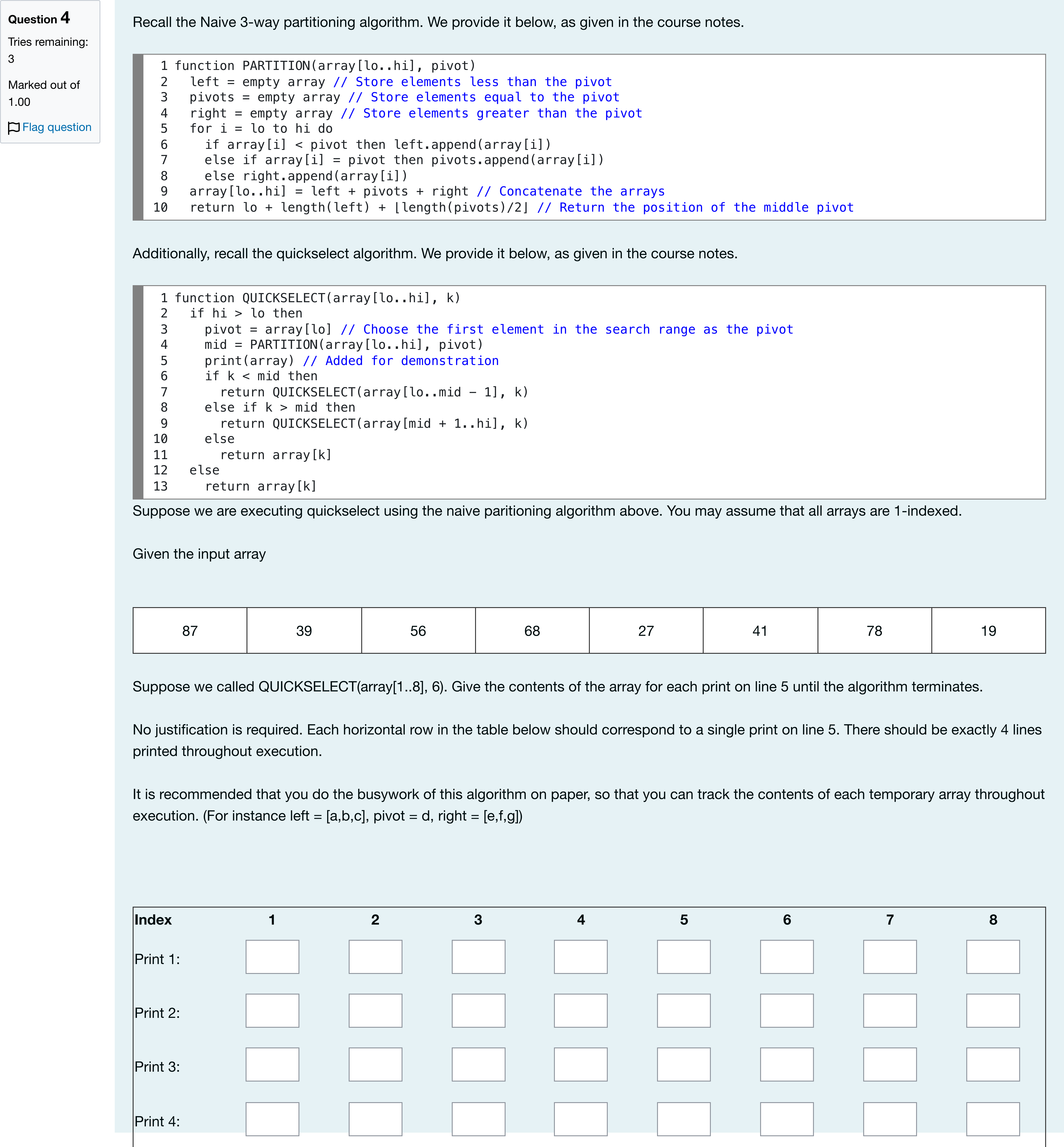Click Print 1 field under index 8
The height and width of the screenshot is (1147, 1064).
point(993,957)
